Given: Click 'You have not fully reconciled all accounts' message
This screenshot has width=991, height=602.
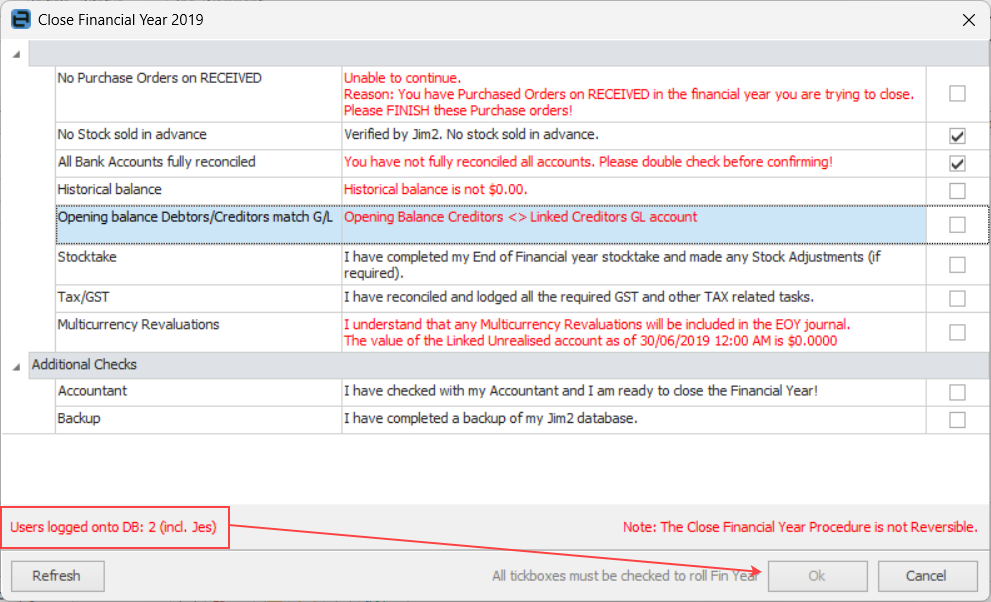Looking at the screenshot, I should (588, 162).
